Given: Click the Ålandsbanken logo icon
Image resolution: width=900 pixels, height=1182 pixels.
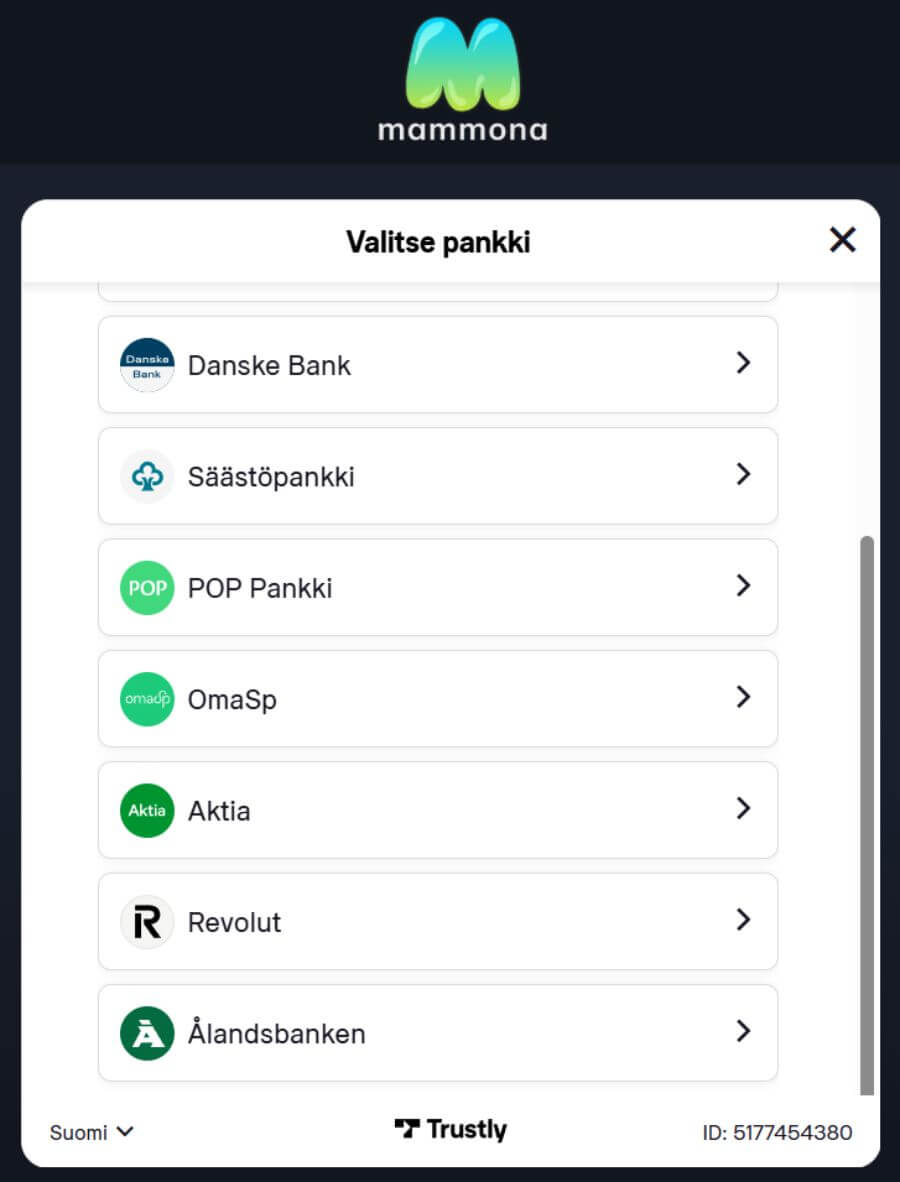Looking at the screenshot, I should [x=147, y=1033].
